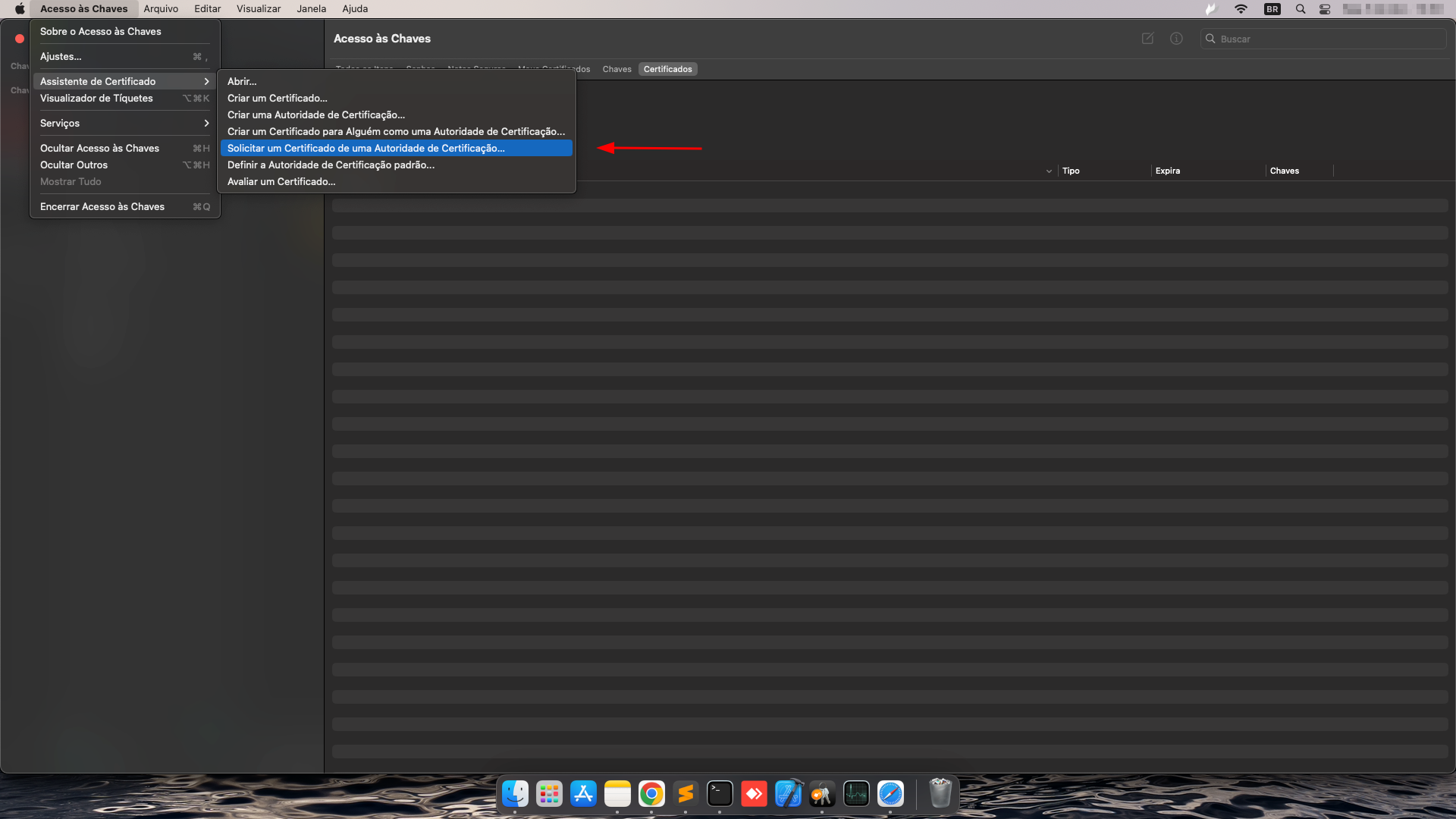
Task: Click the info icon in toolbar
Action: pyautogui.click(x=1176, y=39)
